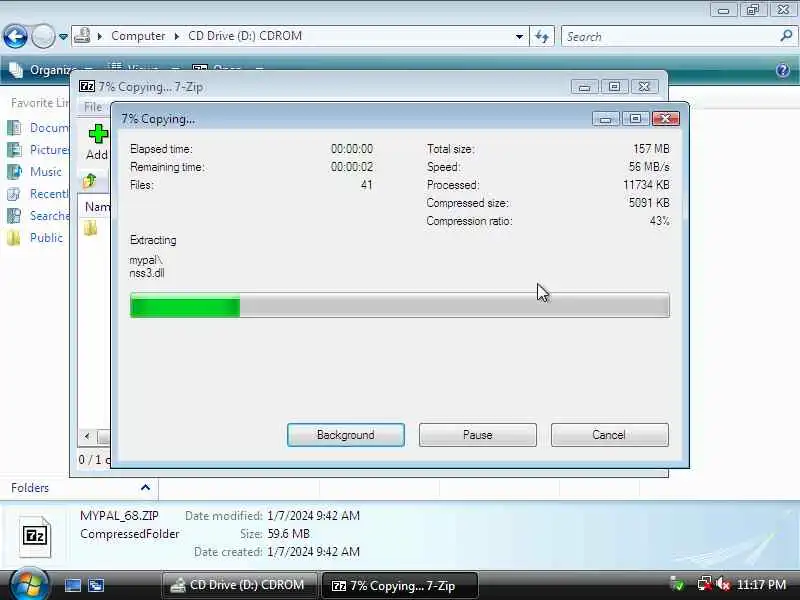Click the Total size value 157 MB
800x600 pixels.
(651, 148)
